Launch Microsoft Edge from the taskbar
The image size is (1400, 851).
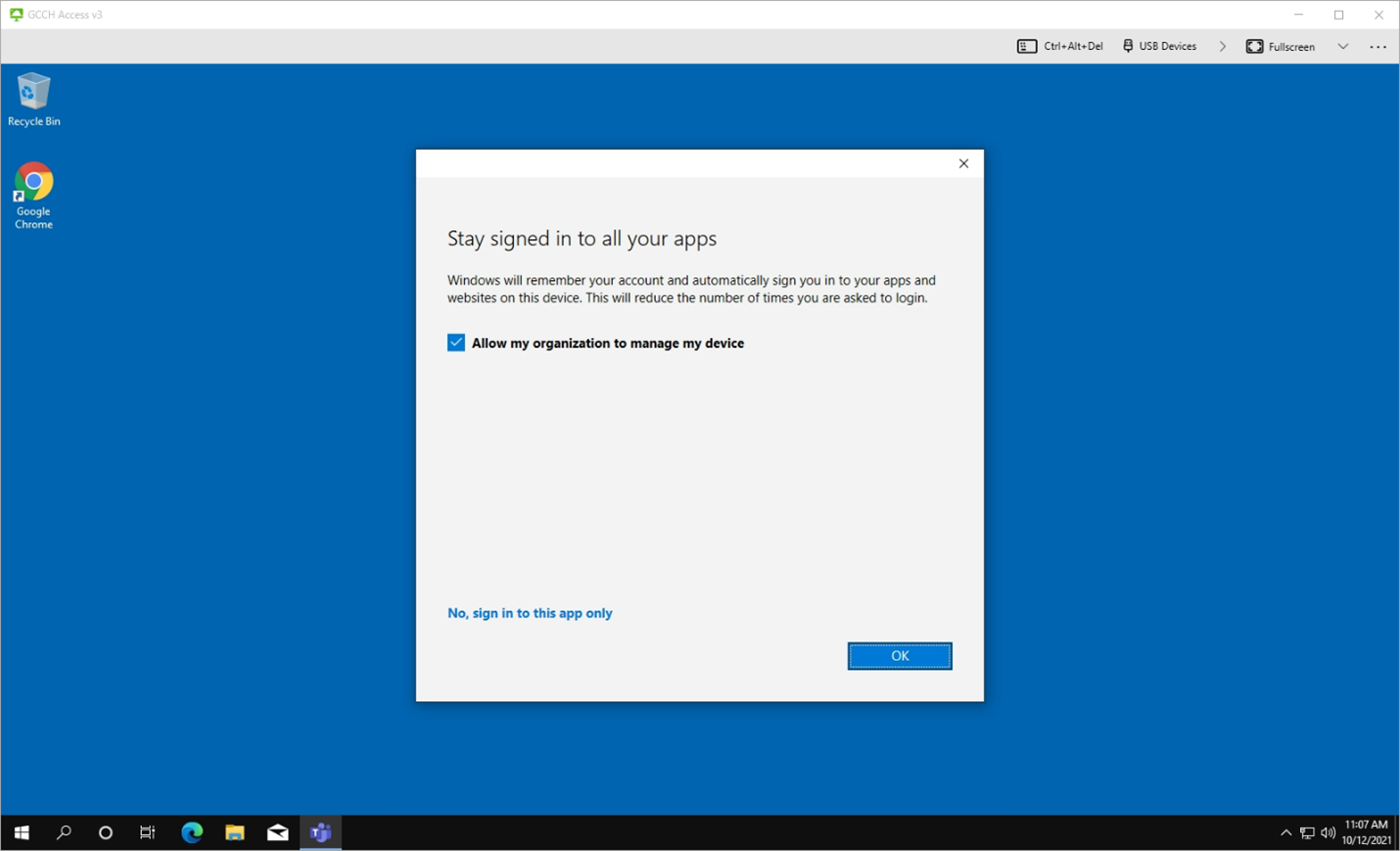coord(191,832)
